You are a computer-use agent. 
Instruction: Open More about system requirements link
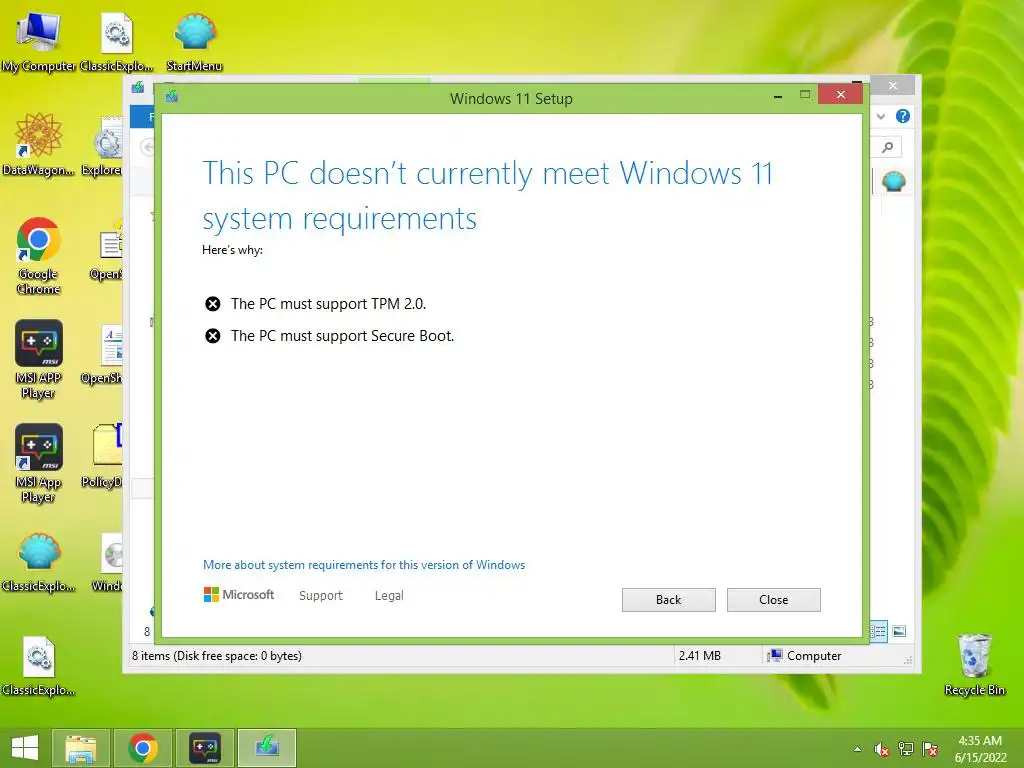(x=364, y=565)
